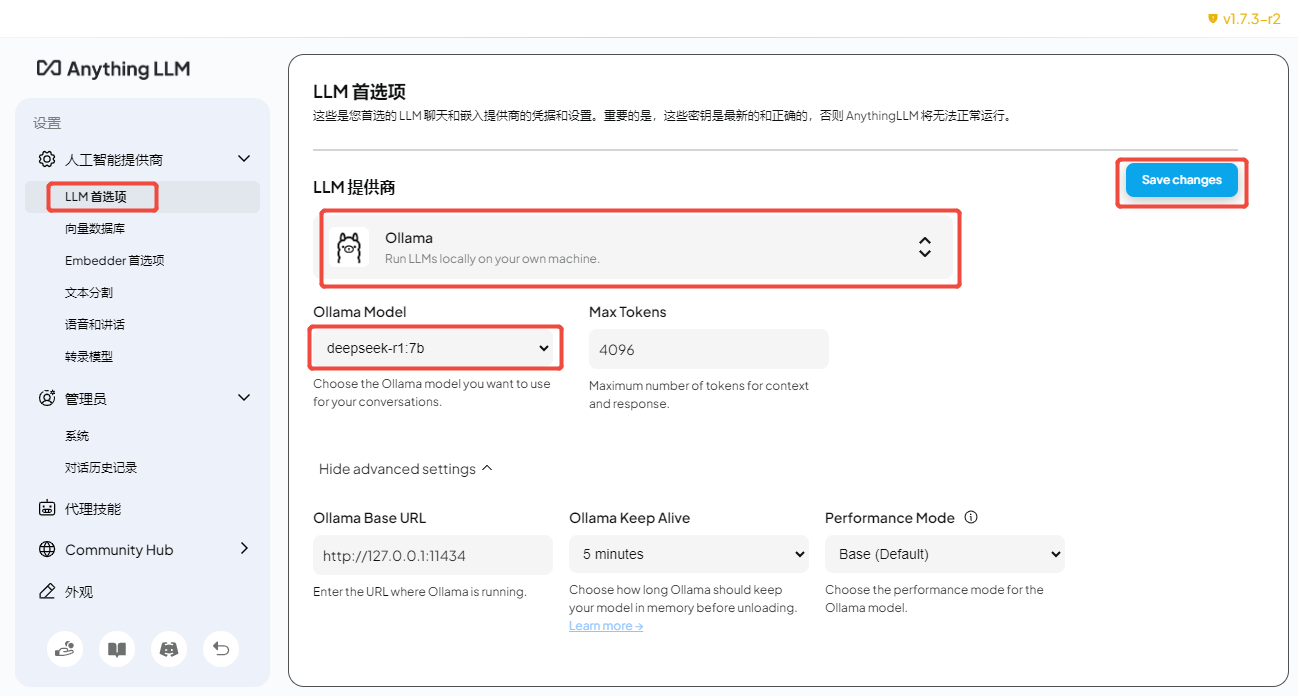Open the Ollama Keep Alive dropdown
The image size is (1298, 696).
pyautogui.click(x=689, y=554)
